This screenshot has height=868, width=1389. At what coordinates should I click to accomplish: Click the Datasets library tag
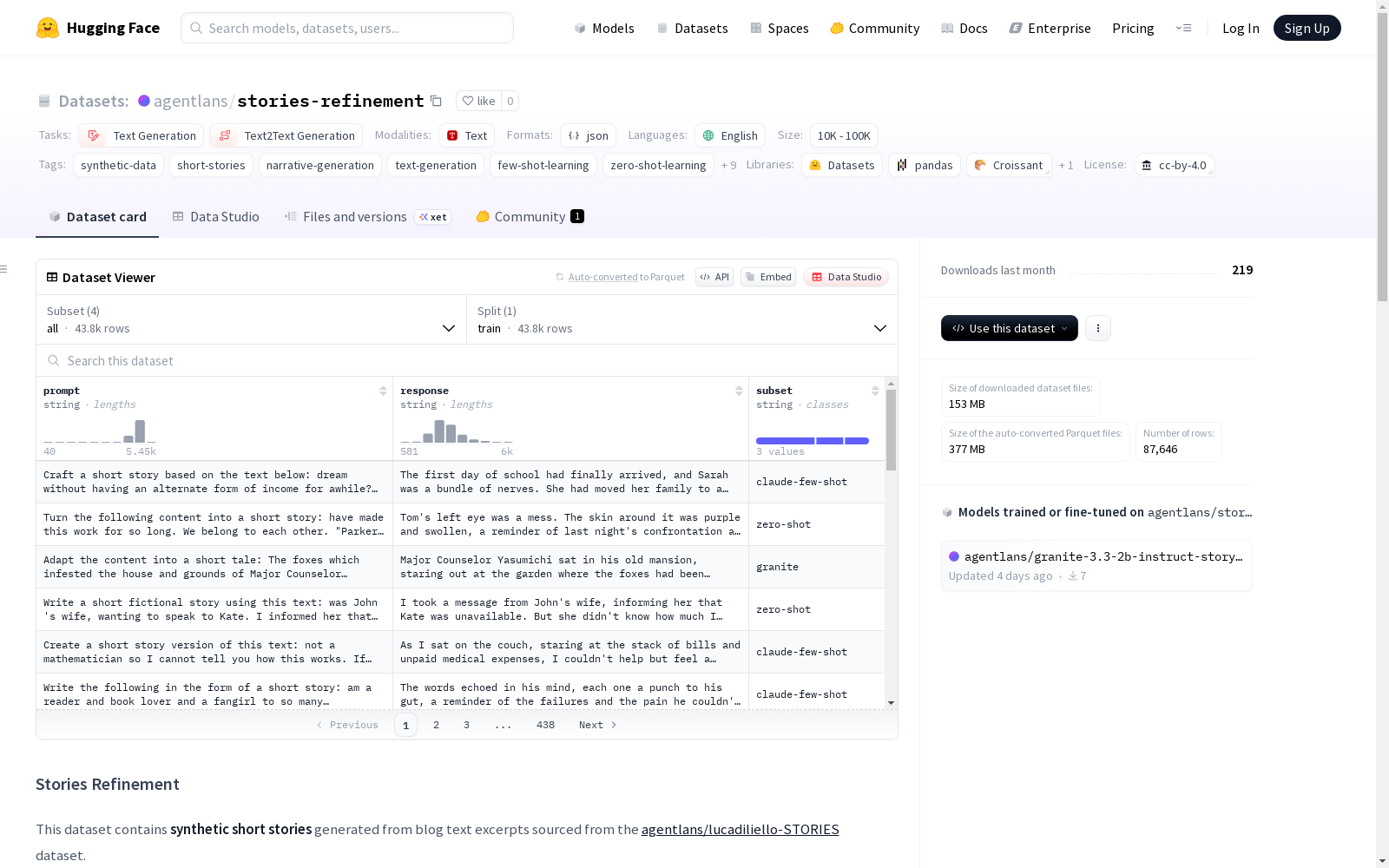click(x=842, y=165)
